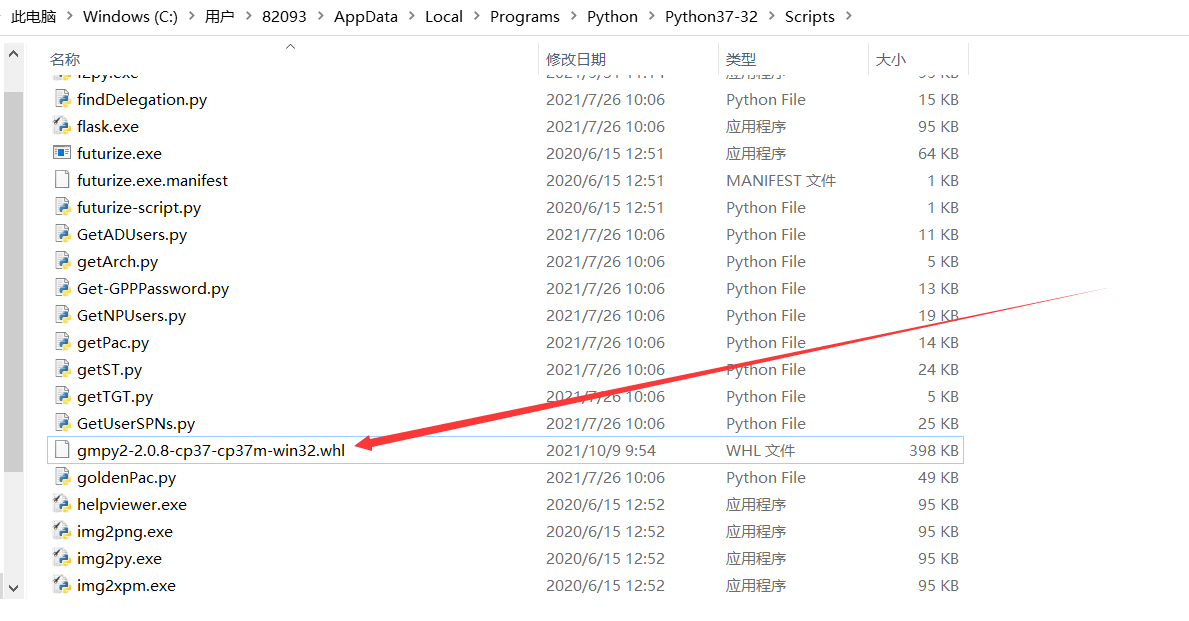Sort files by 类型 column

[x=740, y=59]
